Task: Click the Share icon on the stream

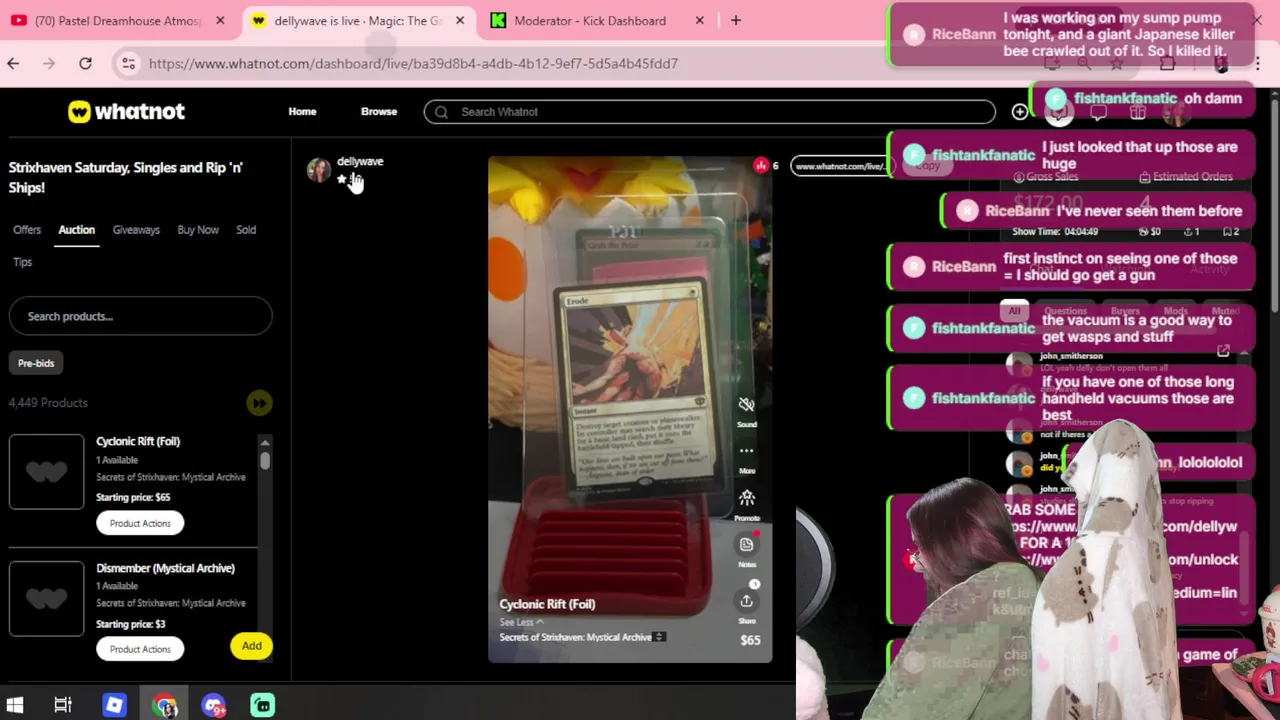Action: tap(746, 601)
